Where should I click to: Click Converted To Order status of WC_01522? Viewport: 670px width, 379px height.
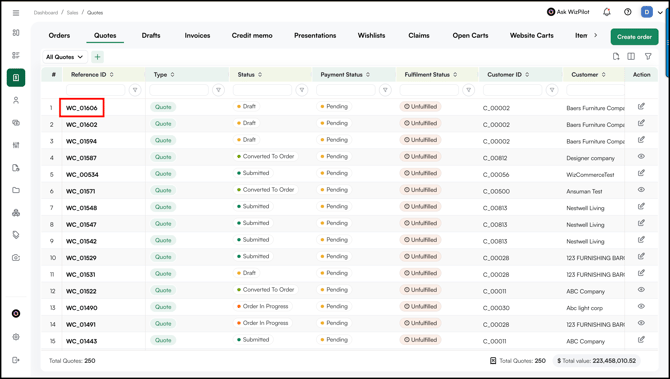click(x=266, y=290)
